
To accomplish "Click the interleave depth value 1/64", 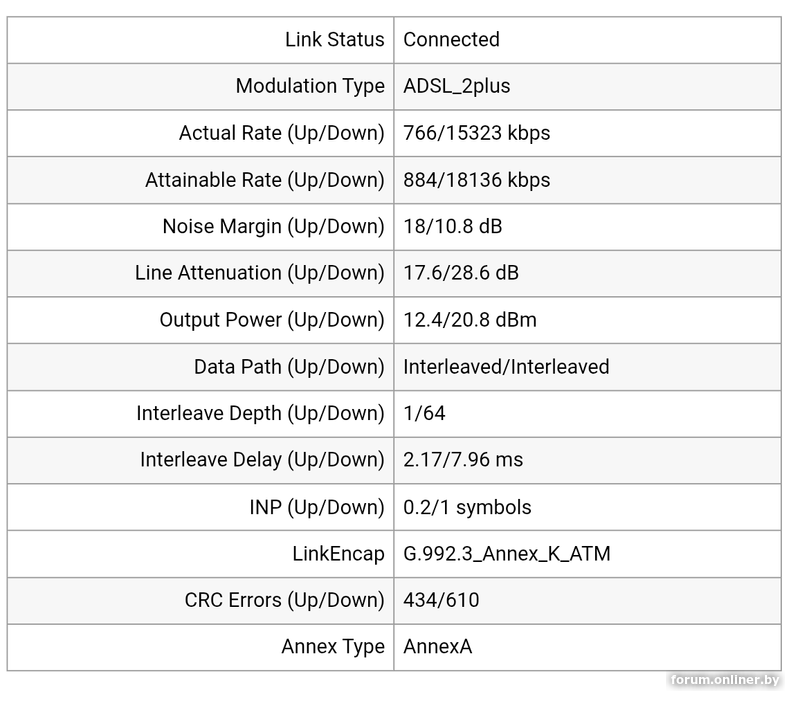I will pyautogui.click(x=424, y=413).
